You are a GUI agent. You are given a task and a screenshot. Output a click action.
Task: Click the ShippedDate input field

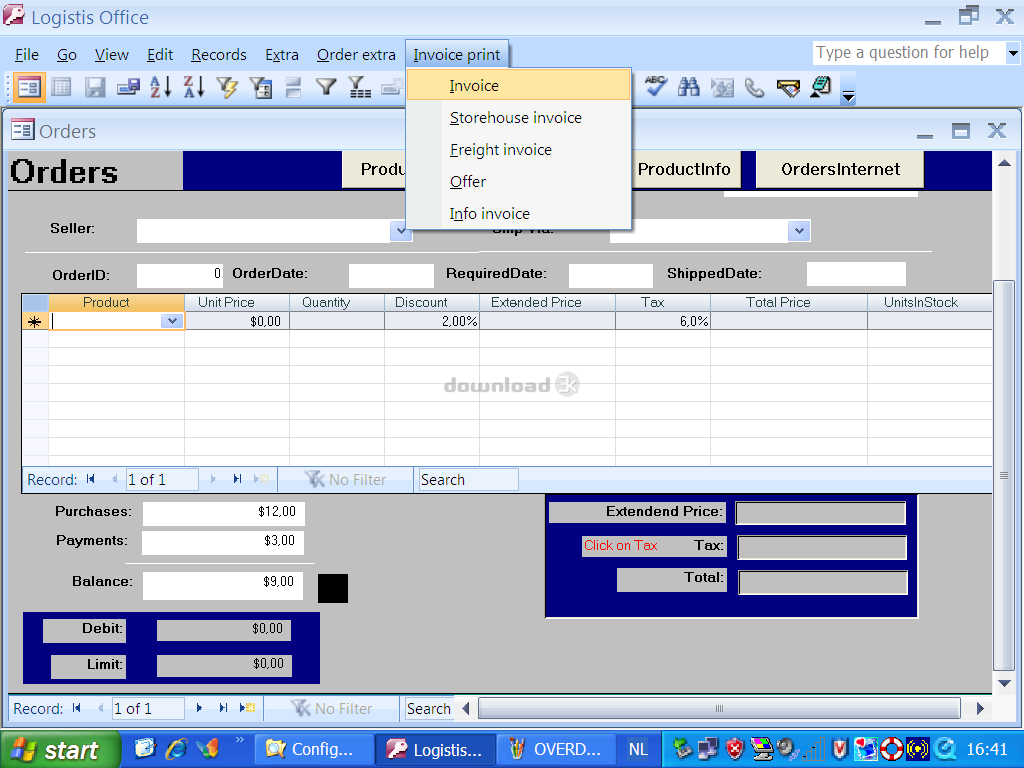[x=856, y=274]
